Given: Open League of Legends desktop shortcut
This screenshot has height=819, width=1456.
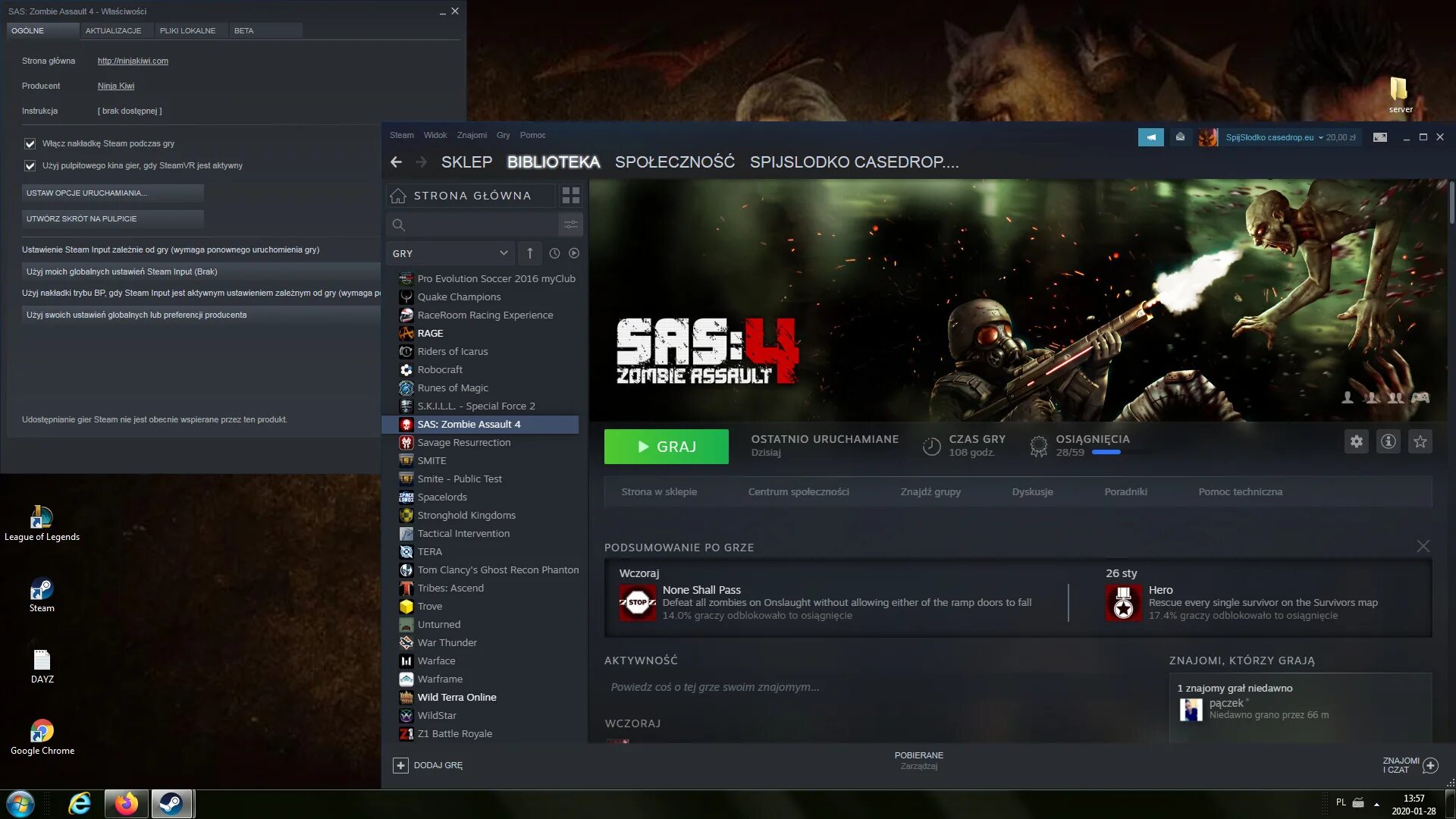Looking at the screenshot, I should (42, 523).
